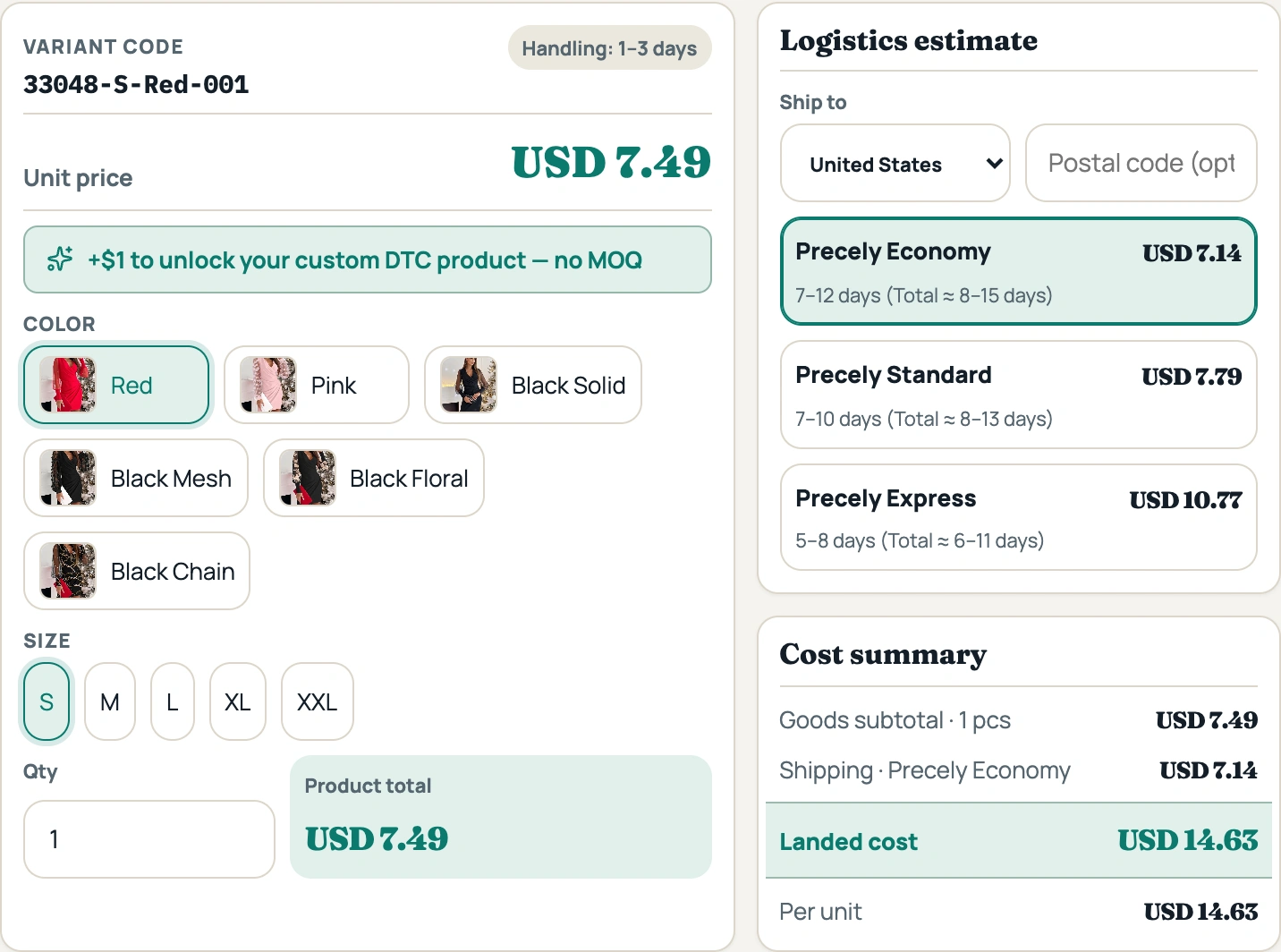Select size L
This screenshot has width=1281, height=952.
click(173, 701)
